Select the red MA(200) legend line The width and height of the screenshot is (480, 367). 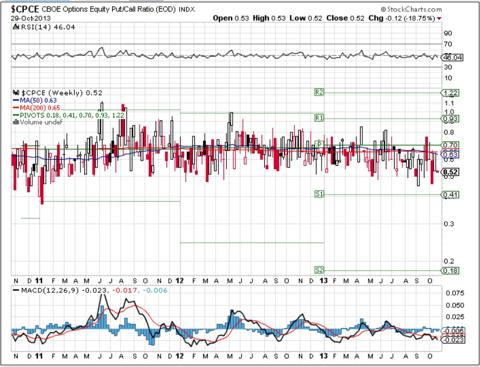(x=16, y=108)
